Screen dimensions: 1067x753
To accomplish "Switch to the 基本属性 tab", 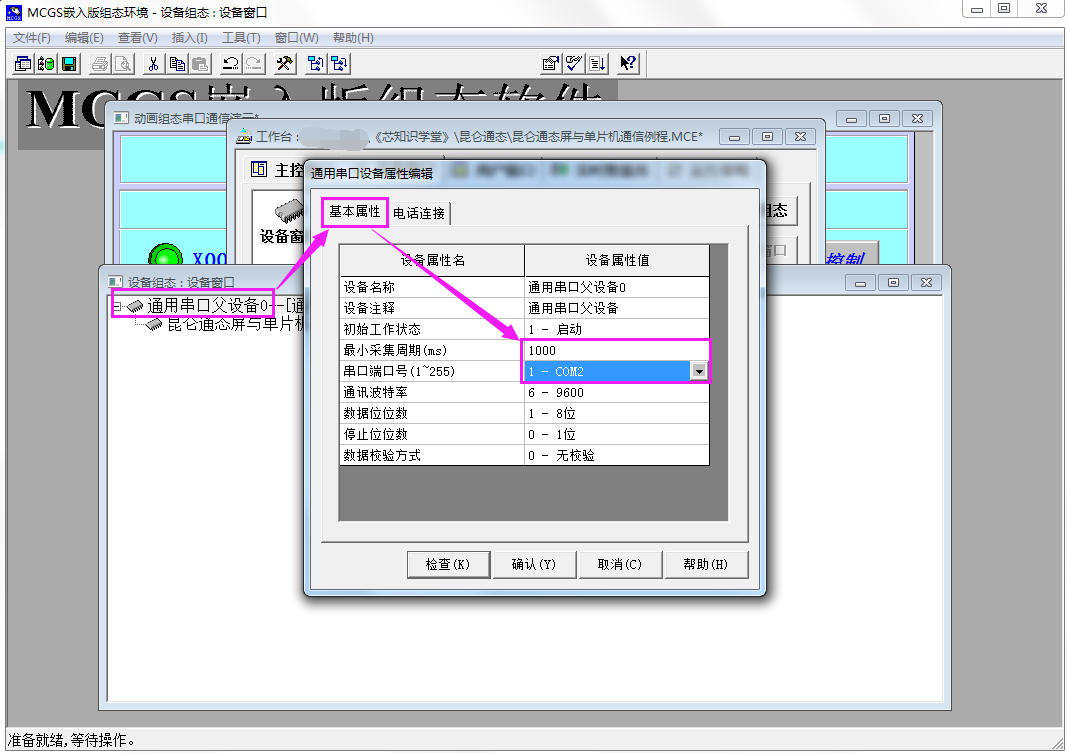I will coord(355,212).
